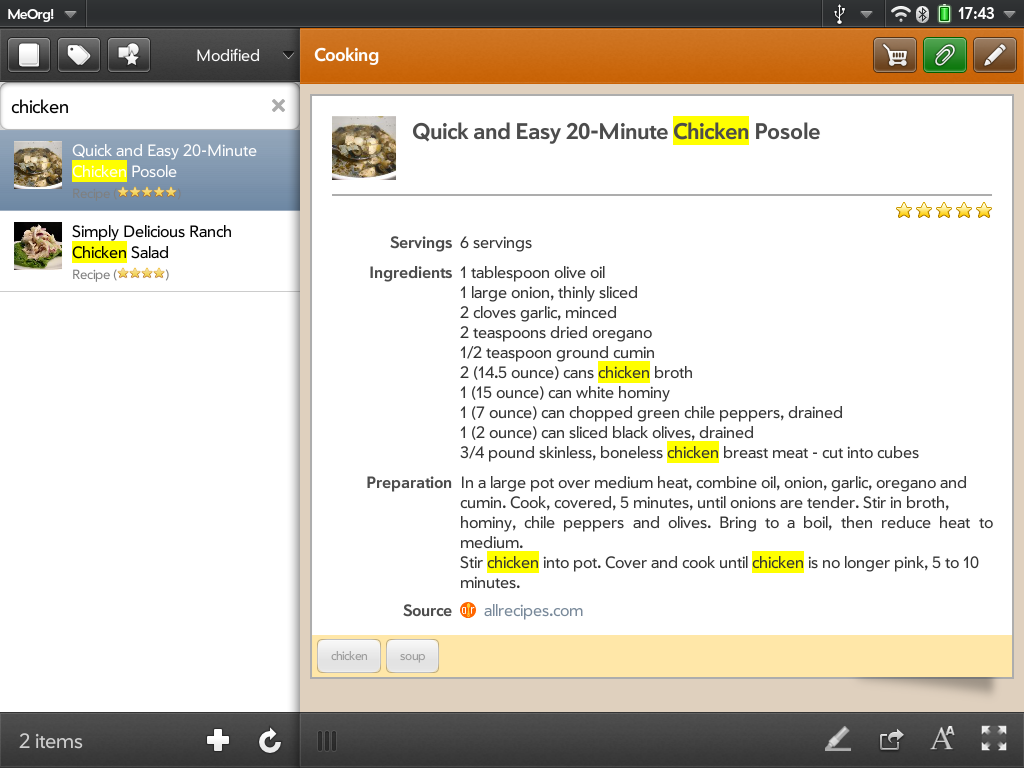The width and height of the screenshot is (1024, 768).
Task: Click the Ingredients label
Action: point(410,272)
